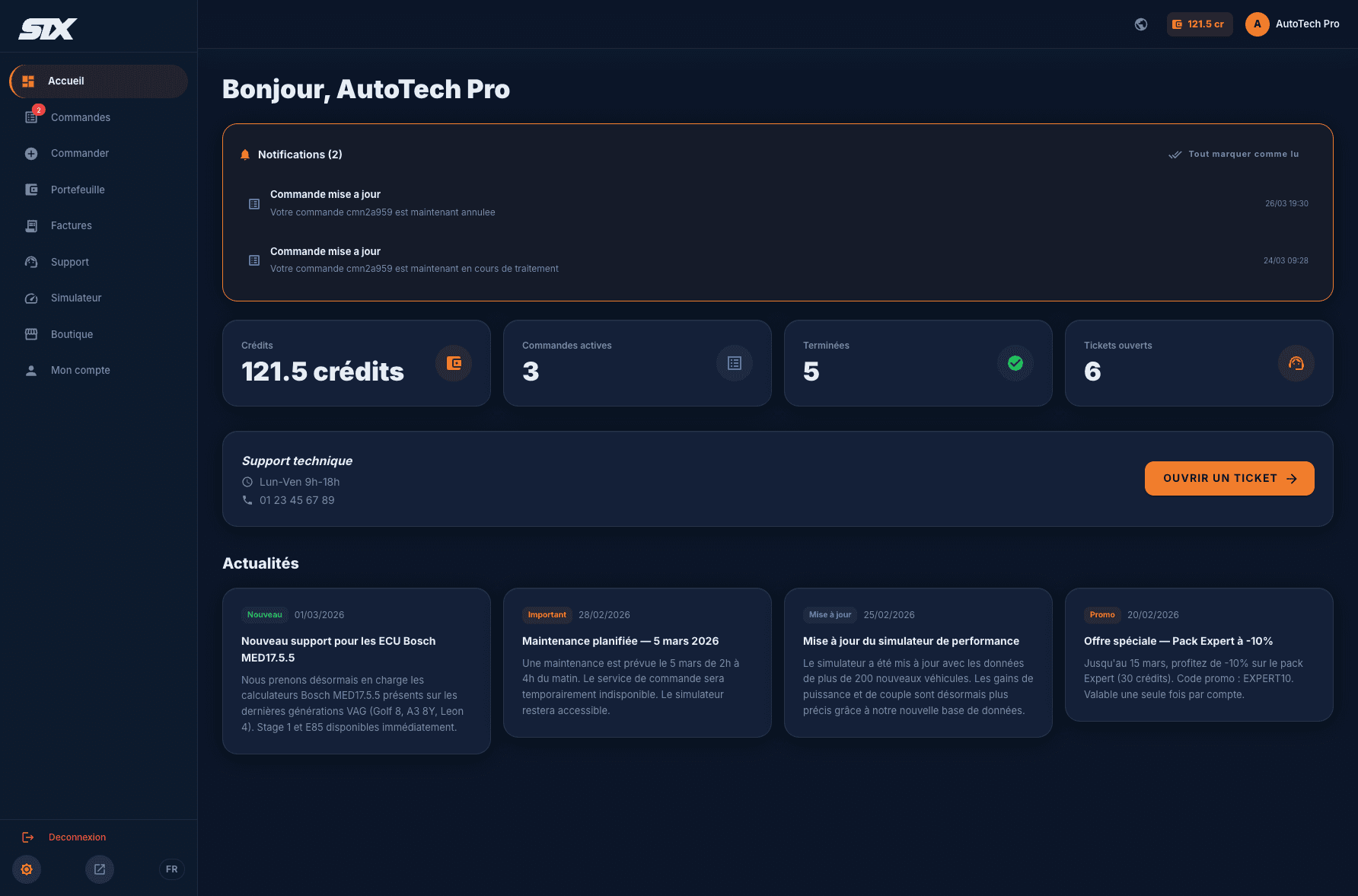
Task: Click the Deconnexion logout link
Action: pos(64,837)
